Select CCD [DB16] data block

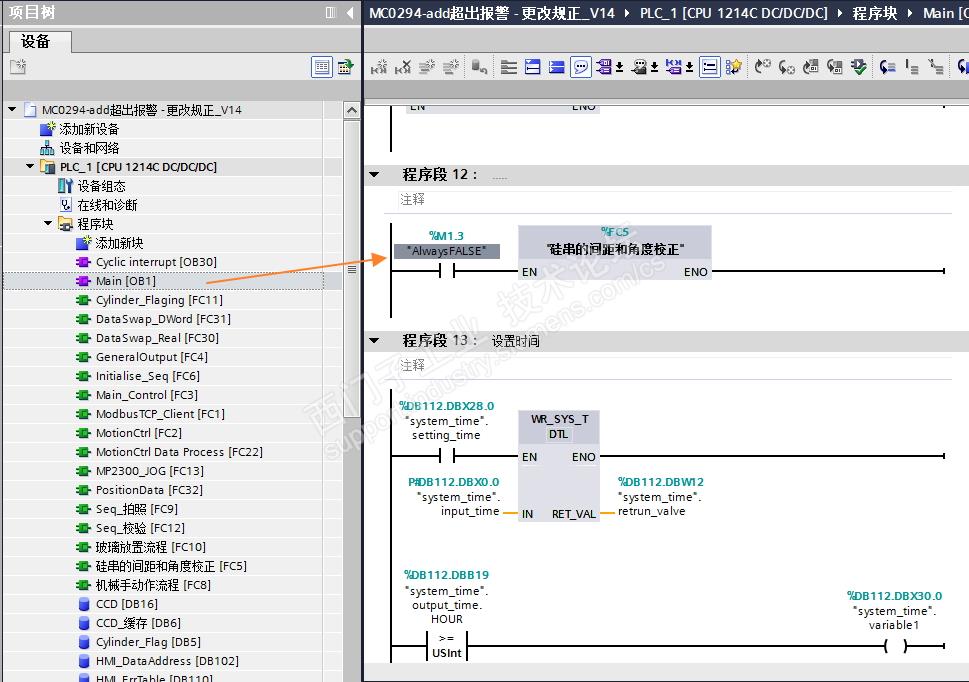pos(127,604)
